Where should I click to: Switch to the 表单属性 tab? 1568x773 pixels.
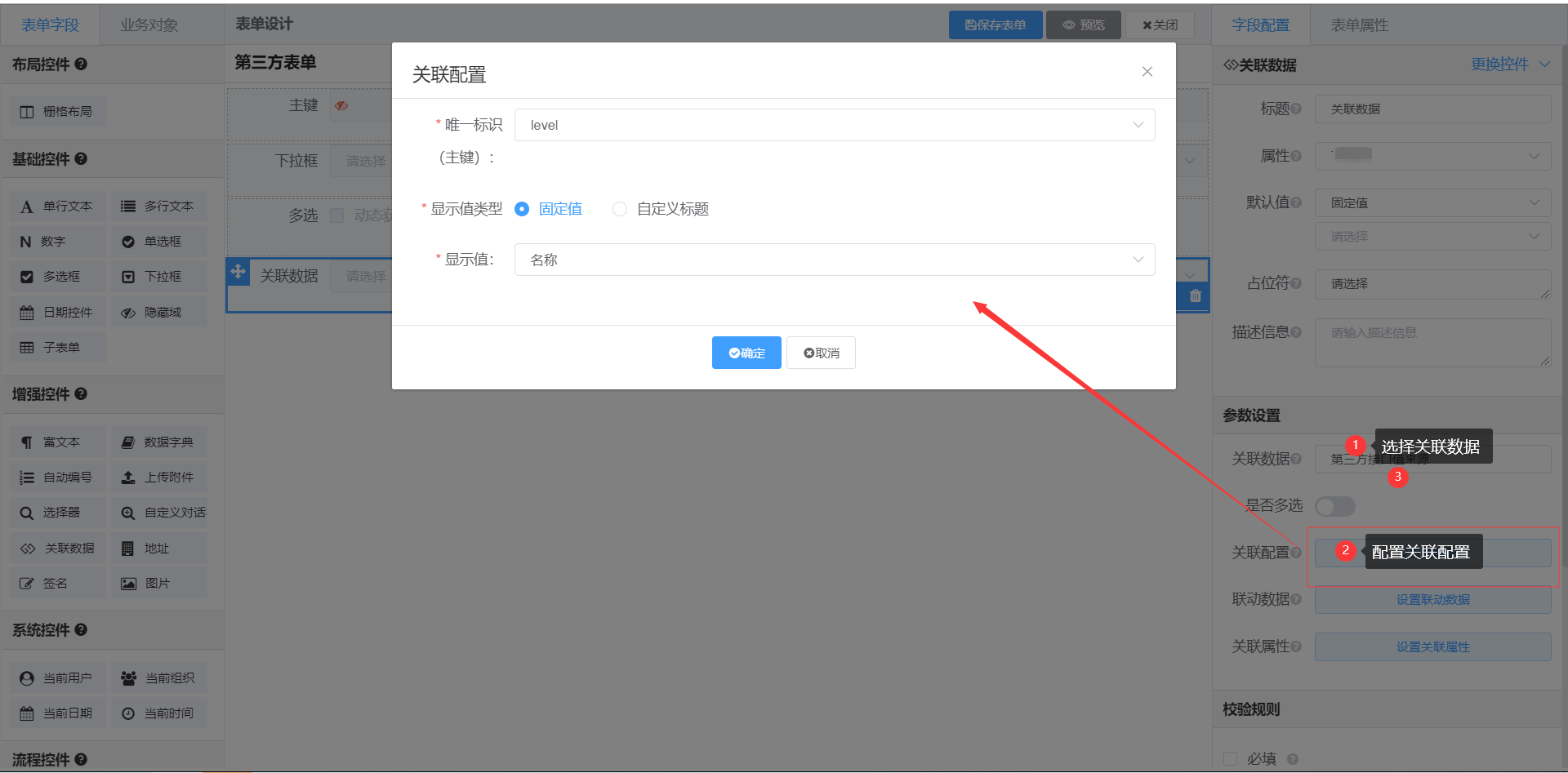tap(1359, 25)
